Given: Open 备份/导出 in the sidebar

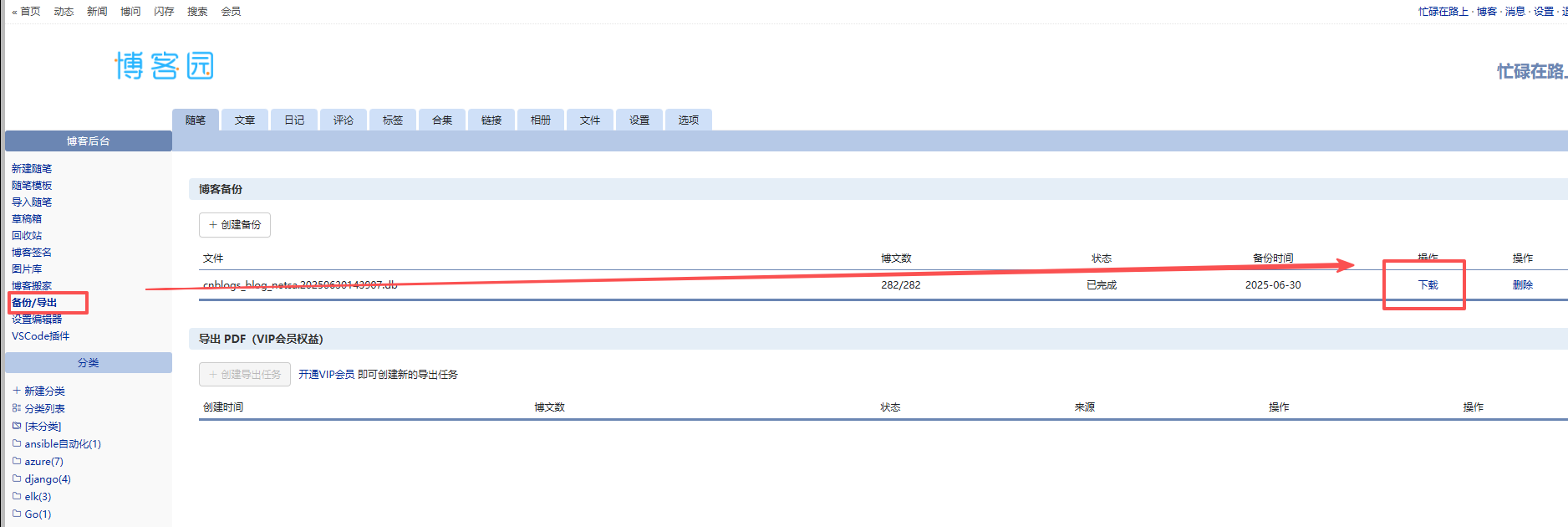Looking at the screenshot, I should click(34, 303).
